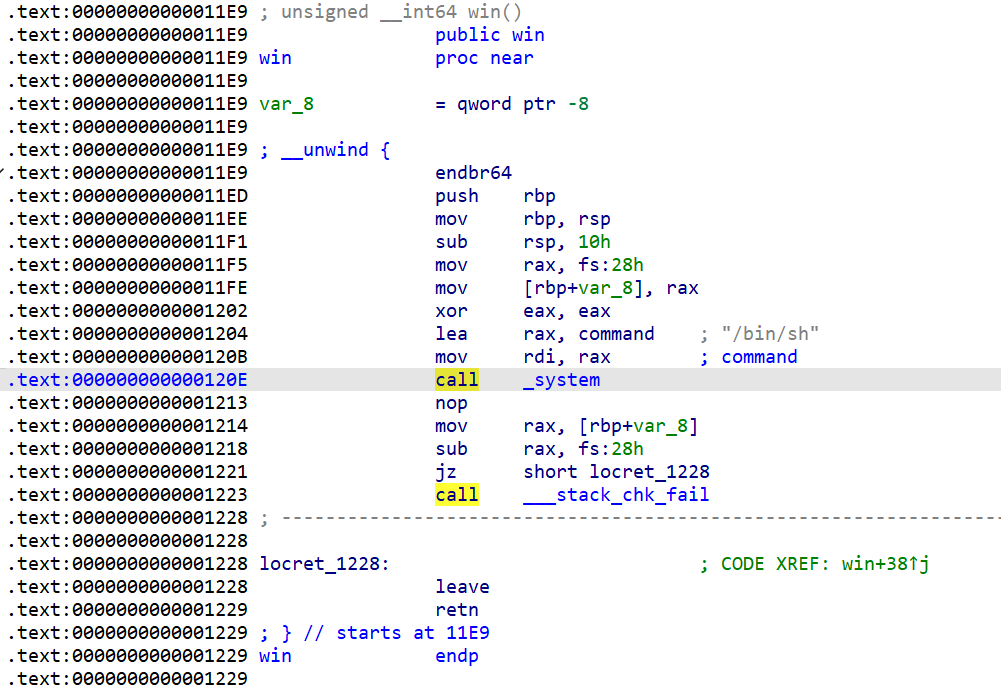Click the highlighted call mnemonic before _system
Viewport: 1001px width, 691px height.
click(457, 380)
